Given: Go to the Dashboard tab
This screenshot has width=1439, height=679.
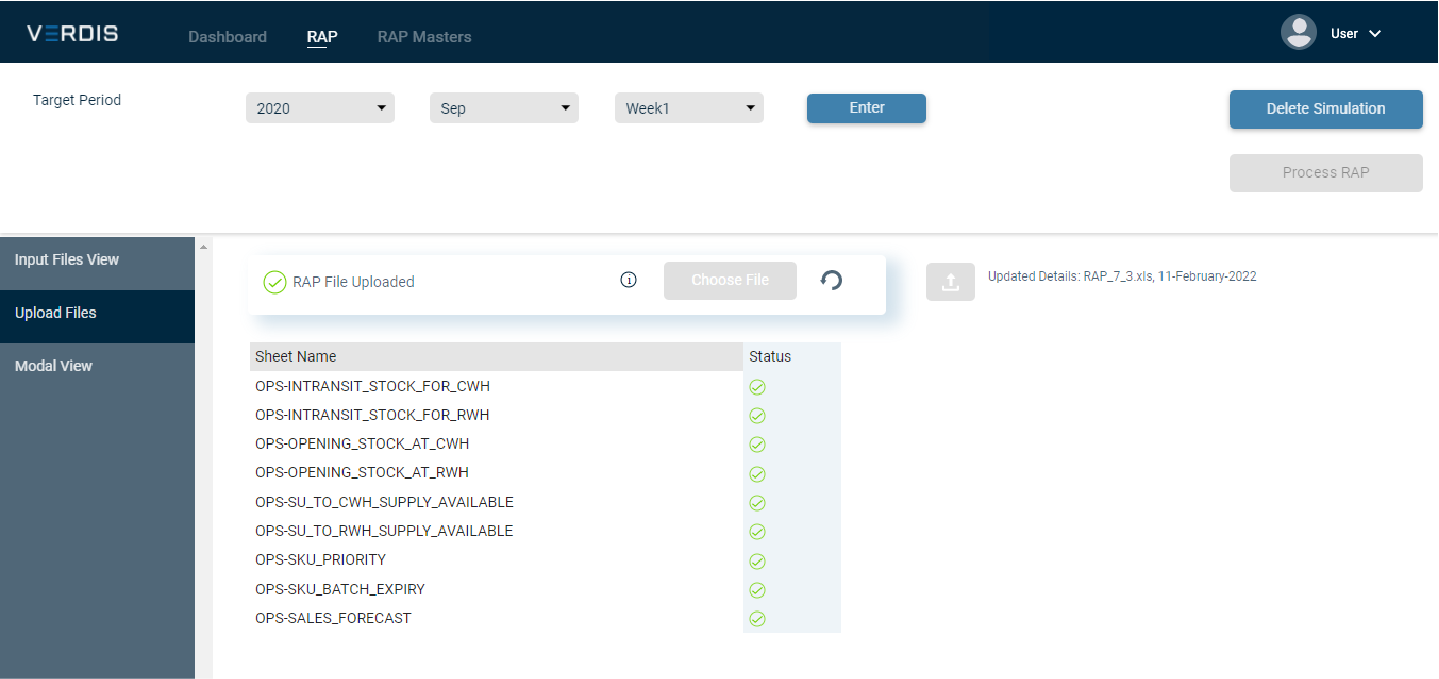Looking at the screenshot, I should (227, 37).
